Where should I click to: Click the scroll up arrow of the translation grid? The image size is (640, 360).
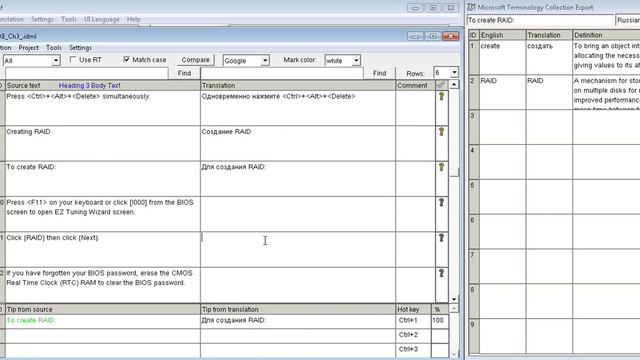454,85
